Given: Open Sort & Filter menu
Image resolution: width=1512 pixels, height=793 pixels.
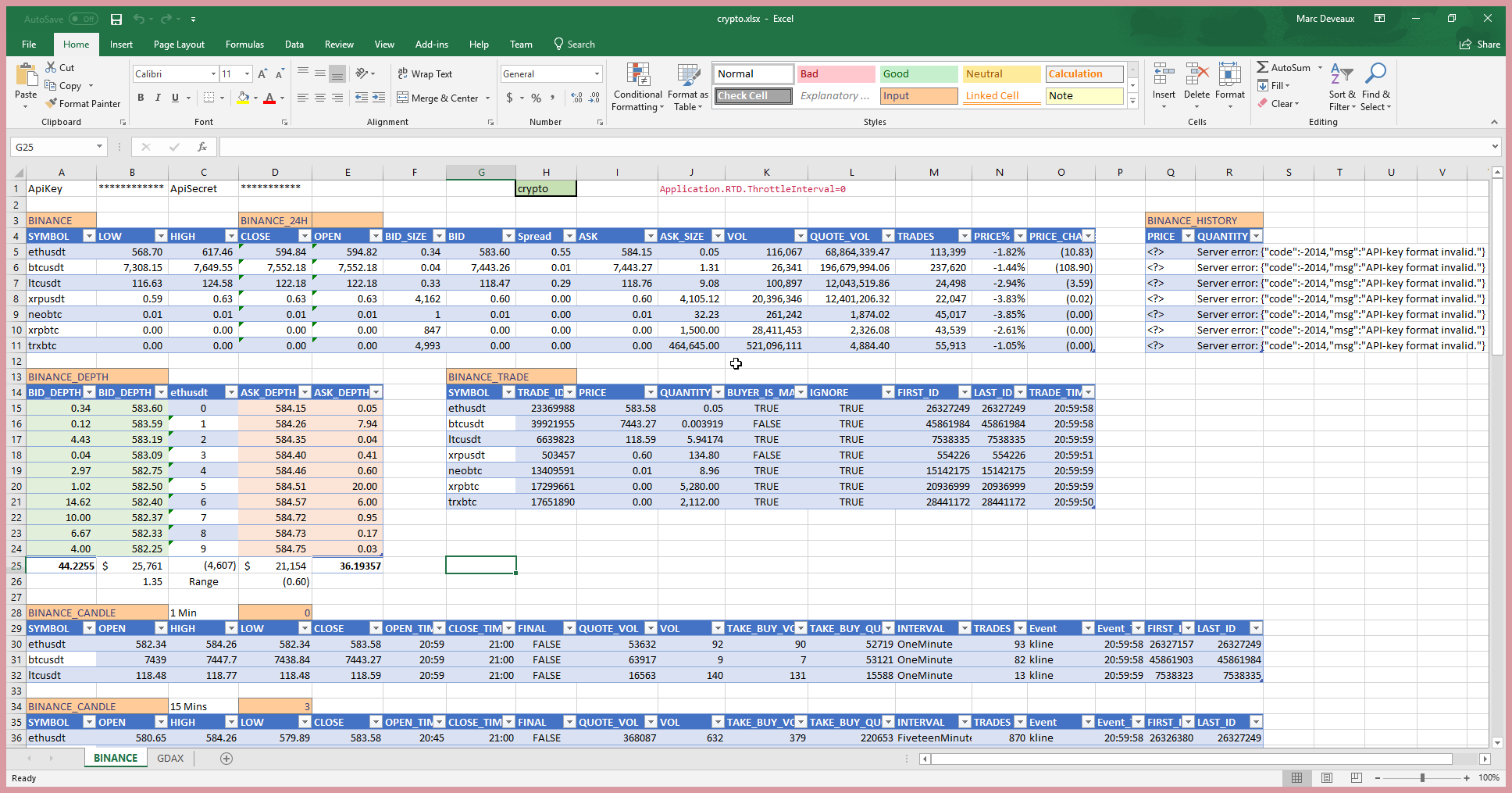Looking at the screenshot, I should tap(1342, 87).
